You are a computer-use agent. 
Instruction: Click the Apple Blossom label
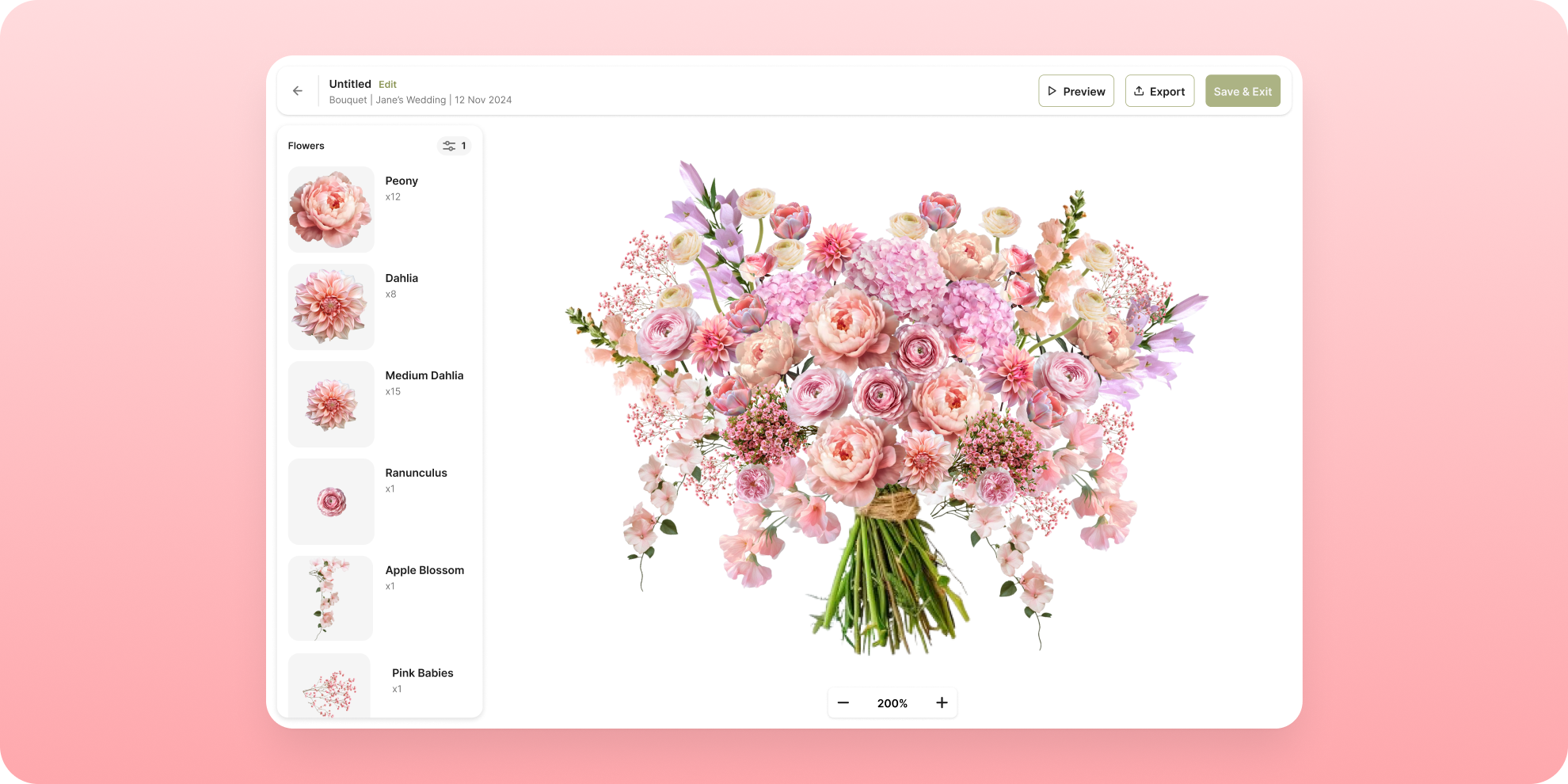[424, 570]
